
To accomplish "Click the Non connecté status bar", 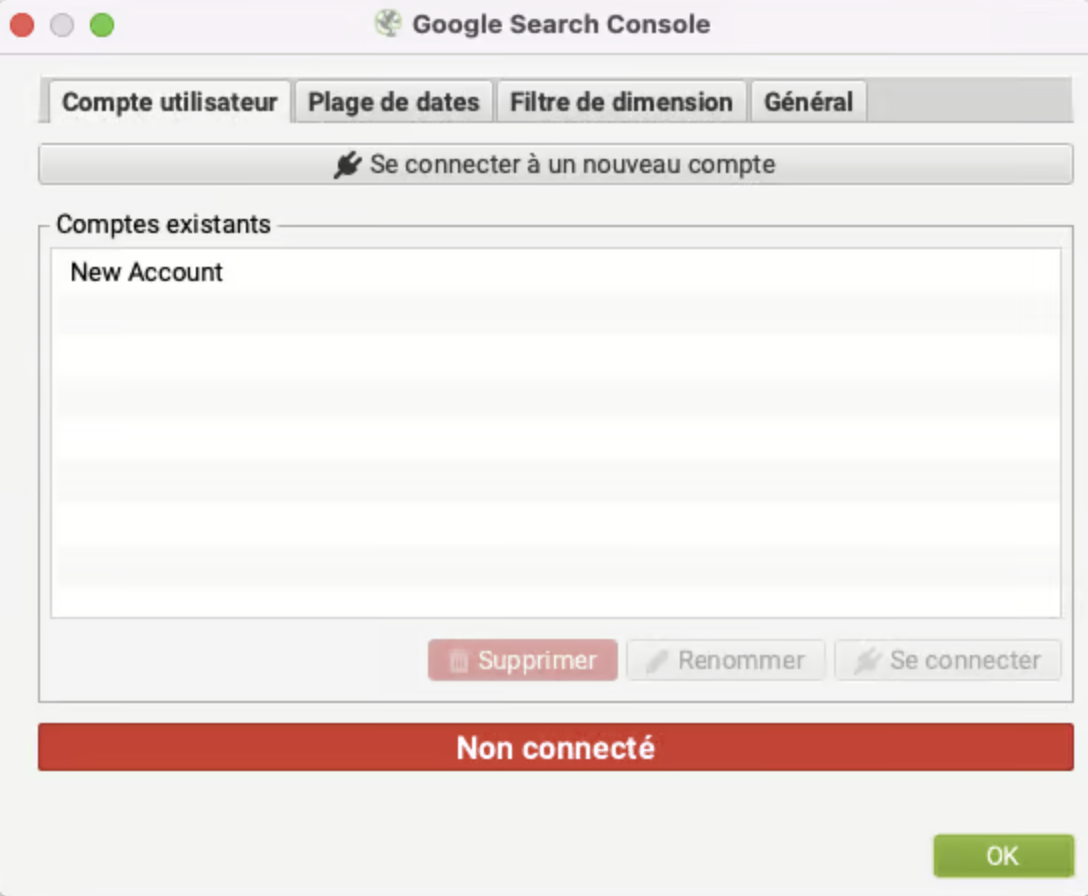I will [x=556, y=747].
